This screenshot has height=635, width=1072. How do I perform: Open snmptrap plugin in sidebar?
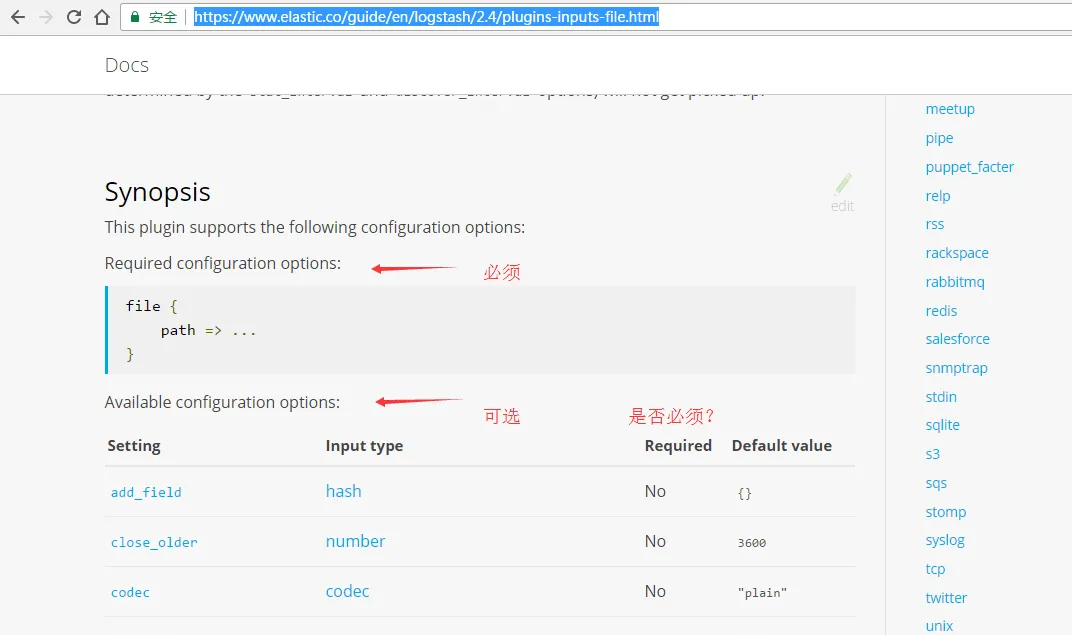[956, 368]
